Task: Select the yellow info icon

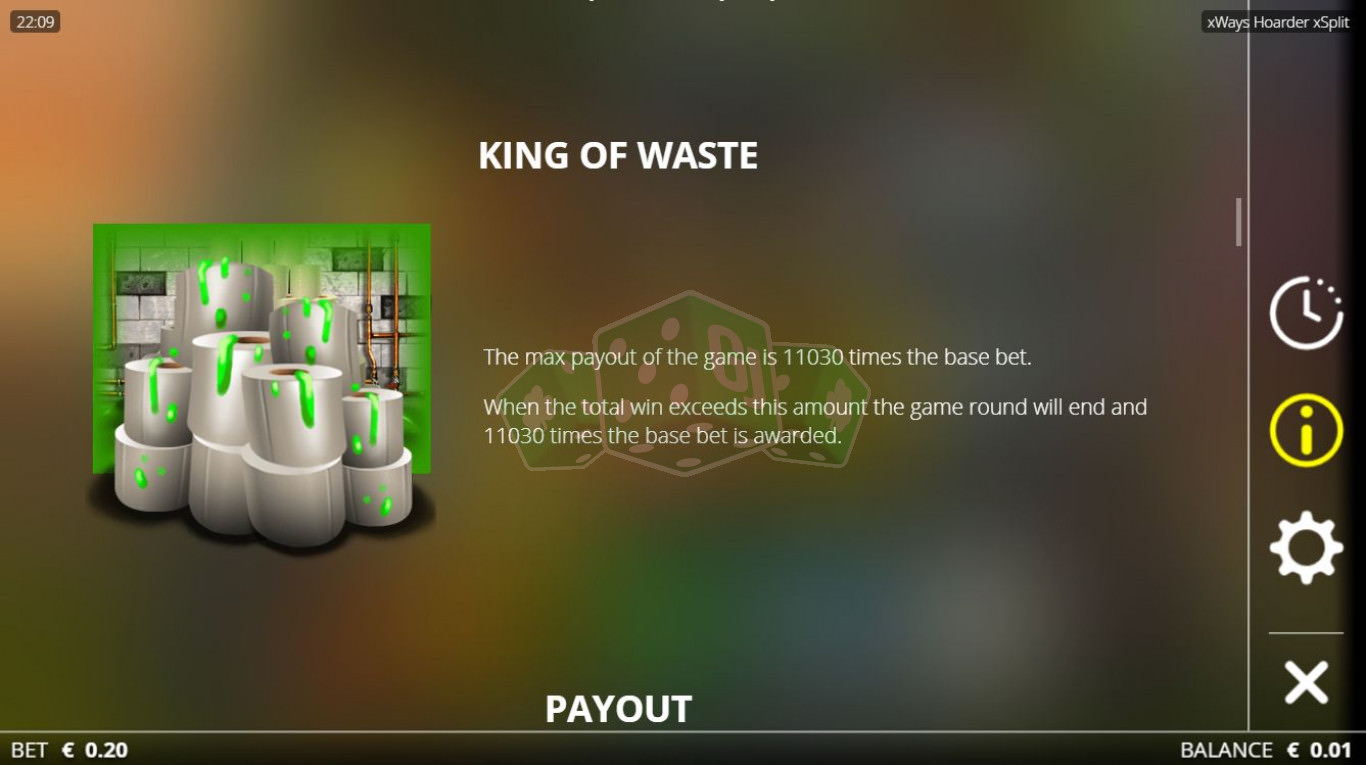Action: [x=1306, y=430]
